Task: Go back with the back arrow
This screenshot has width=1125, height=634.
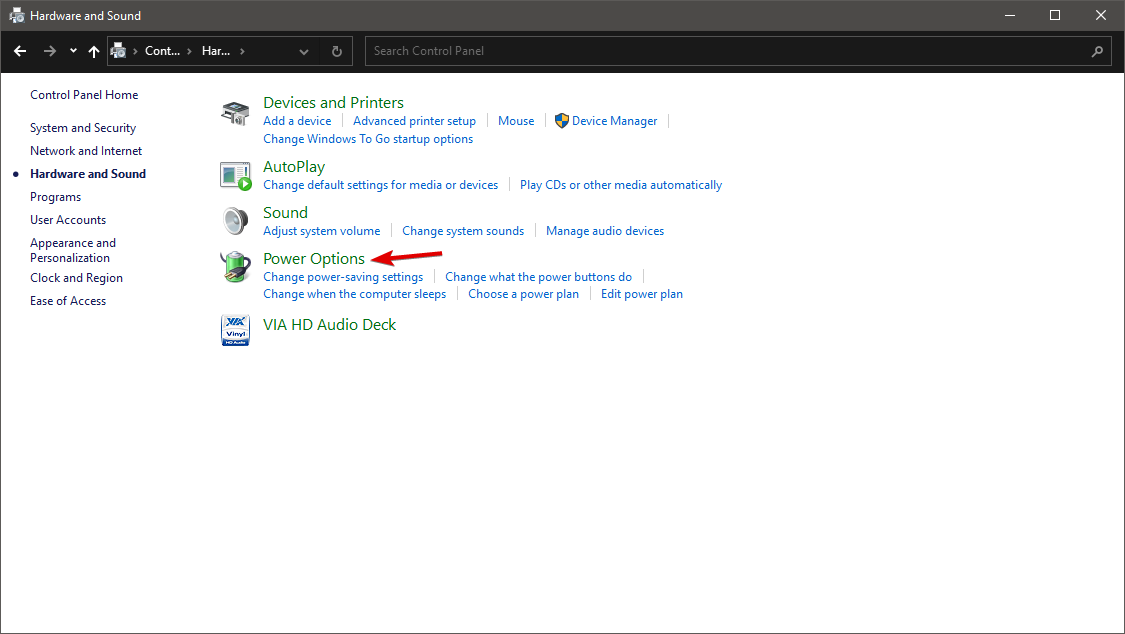Action: [20, 51]
